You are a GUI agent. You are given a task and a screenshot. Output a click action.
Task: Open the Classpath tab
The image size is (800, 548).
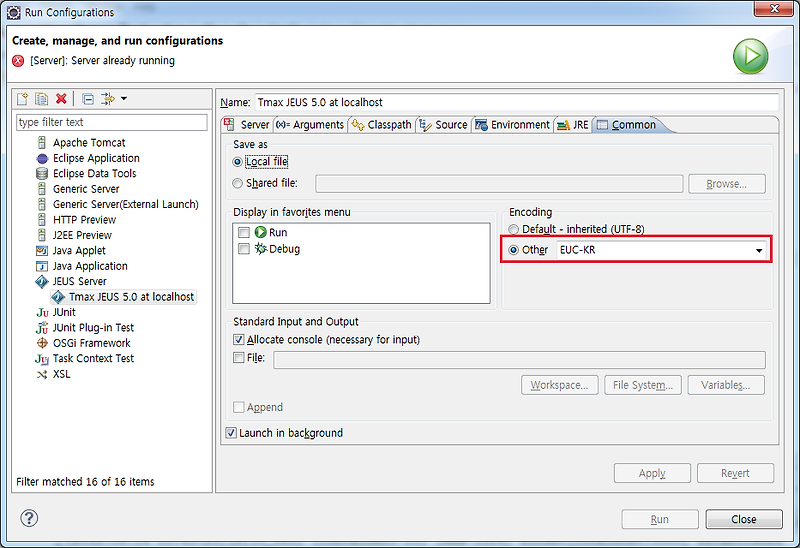pyautogui.click(x=382, y=124)
